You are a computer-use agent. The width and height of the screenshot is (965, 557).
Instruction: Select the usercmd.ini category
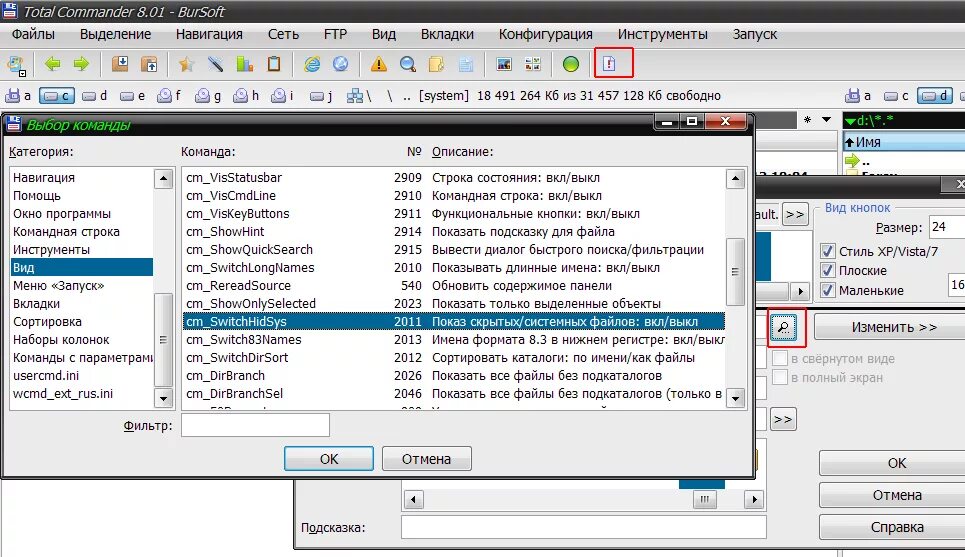point(82,376)
